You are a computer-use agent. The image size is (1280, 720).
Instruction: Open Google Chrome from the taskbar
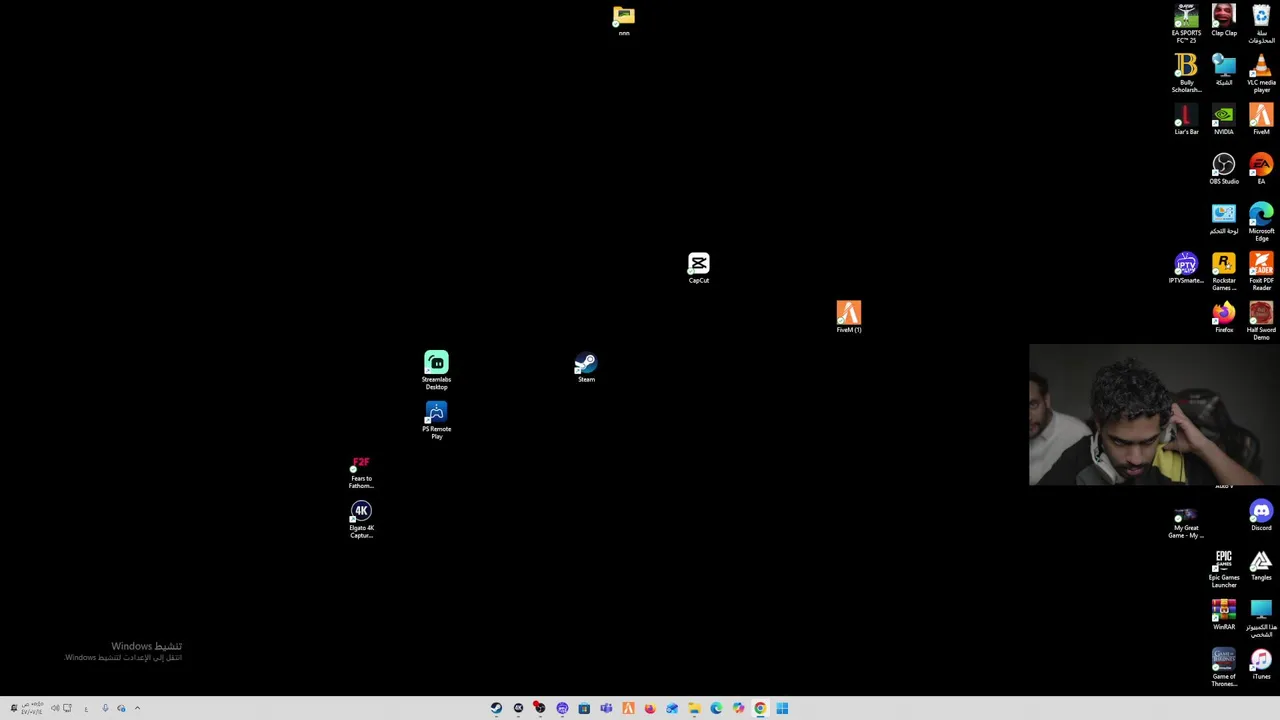coord(760,708)
